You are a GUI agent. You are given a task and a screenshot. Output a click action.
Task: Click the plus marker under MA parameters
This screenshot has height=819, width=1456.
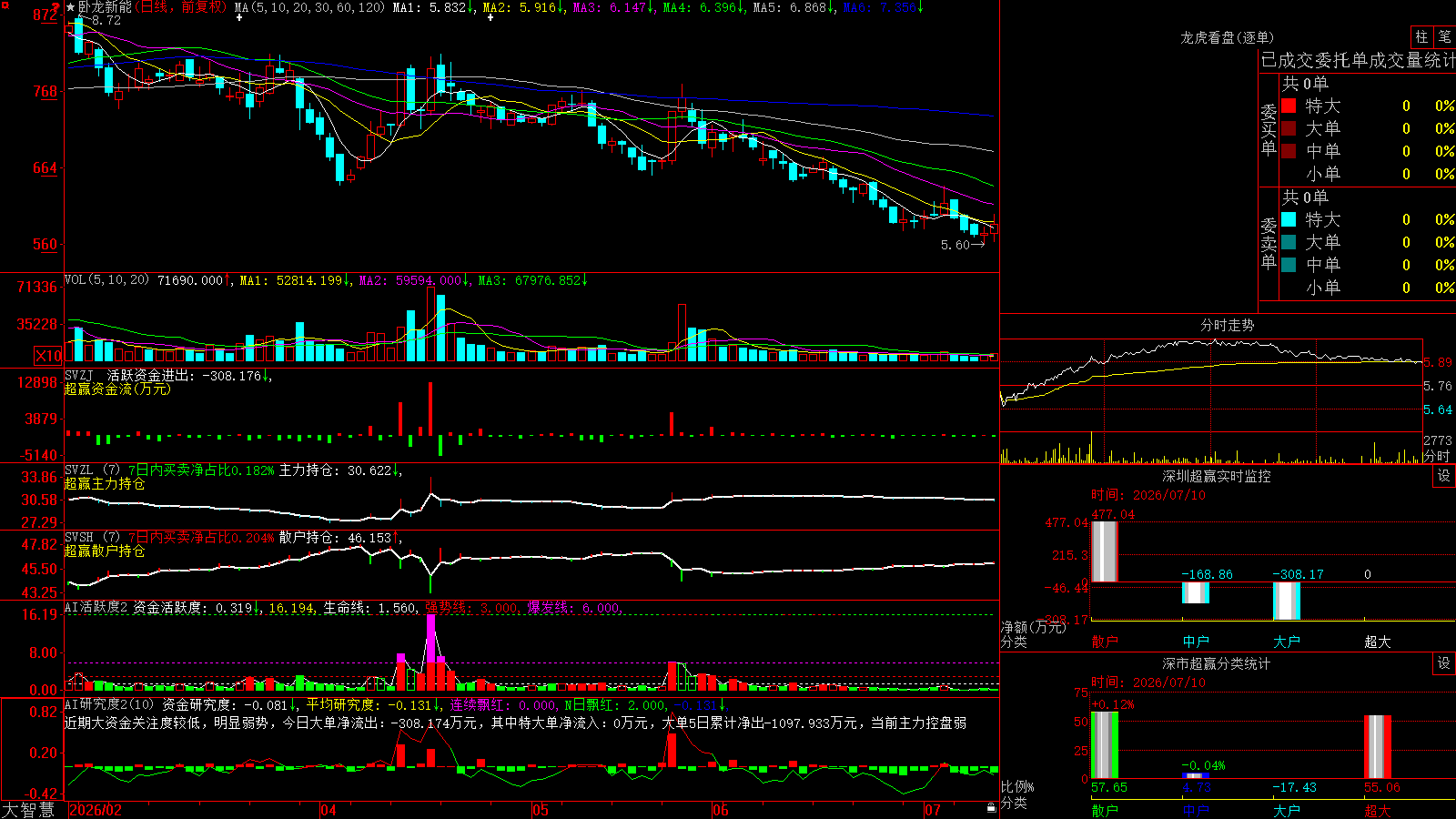pyautogui.click(x=240, y=17)
